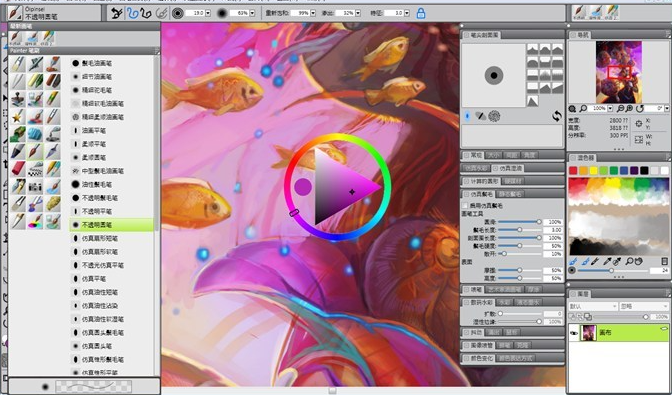Toggle the 笔尖剖面图 panel checkbox
This screenshot has height=395, width=672.
(x=466, y=35)
